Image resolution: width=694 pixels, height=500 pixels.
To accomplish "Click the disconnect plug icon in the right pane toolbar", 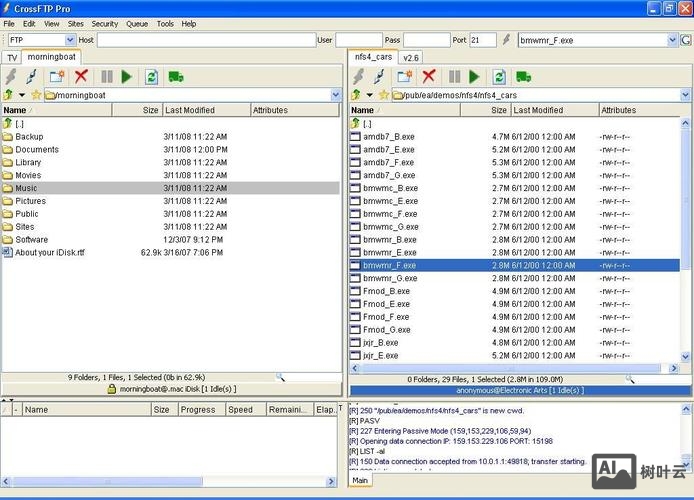I will (x=380, y=76).
